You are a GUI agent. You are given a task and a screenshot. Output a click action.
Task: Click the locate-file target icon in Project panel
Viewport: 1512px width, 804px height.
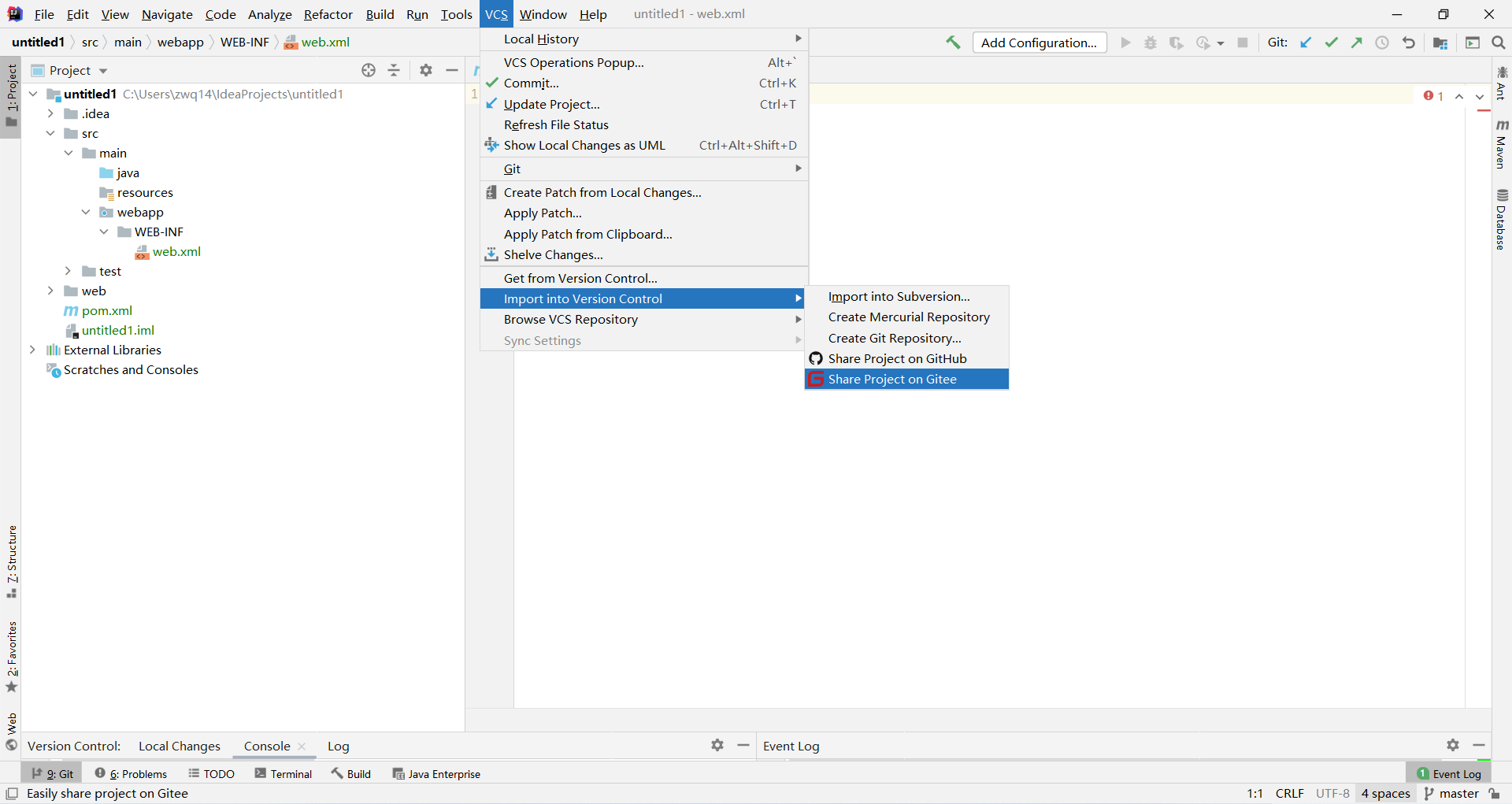pos(369,70)
